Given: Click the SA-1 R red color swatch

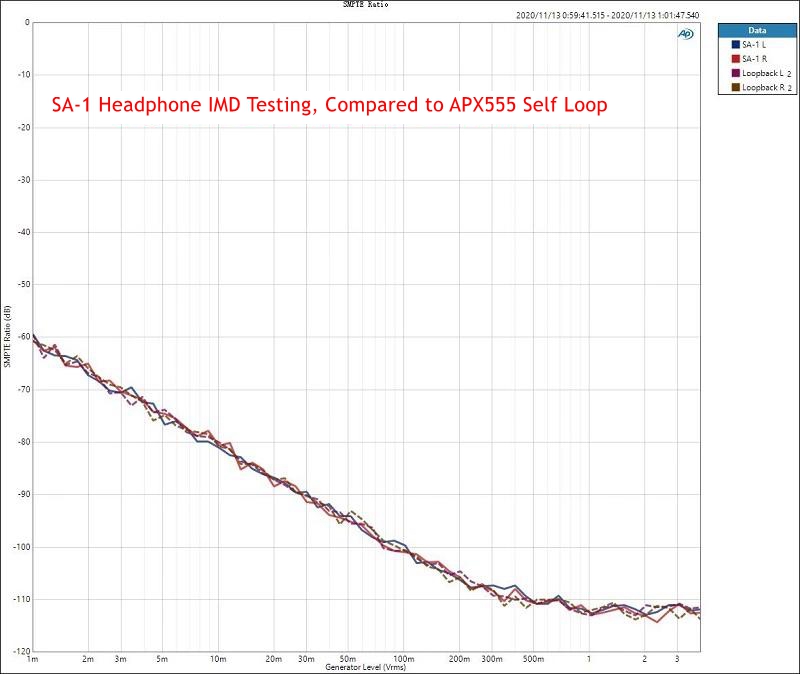Looking at the screenshot, I should (x=736, y=59).
